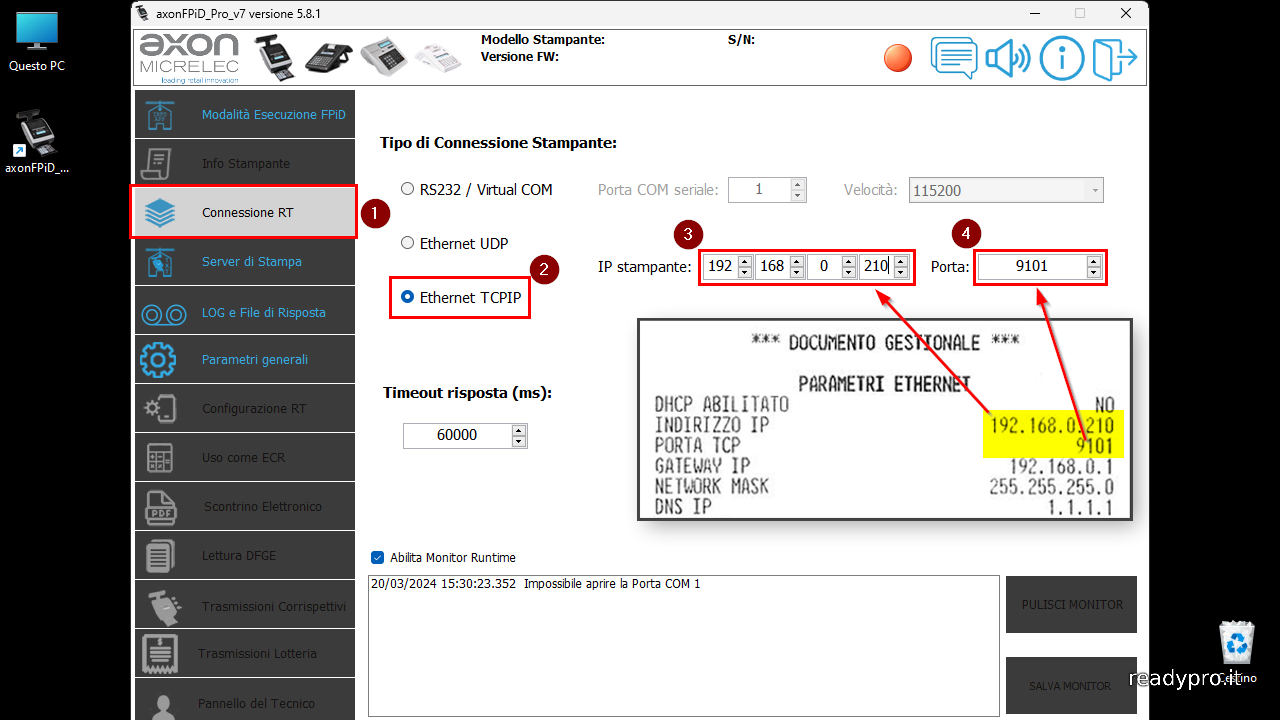The width and height of the screenshot is (1280, 720).
Task: Increment the first IP octet spinner
Action: pyautogui.click(x=744, y=261)
